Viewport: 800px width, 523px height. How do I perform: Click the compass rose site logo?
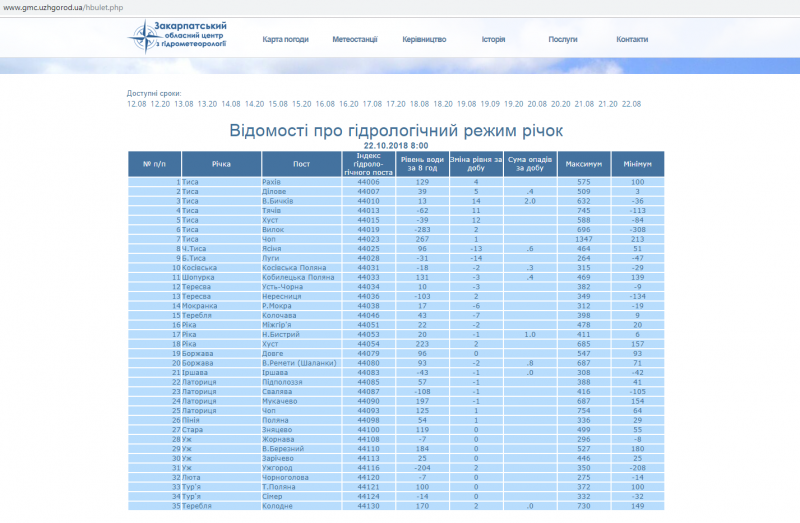(144, 38)
